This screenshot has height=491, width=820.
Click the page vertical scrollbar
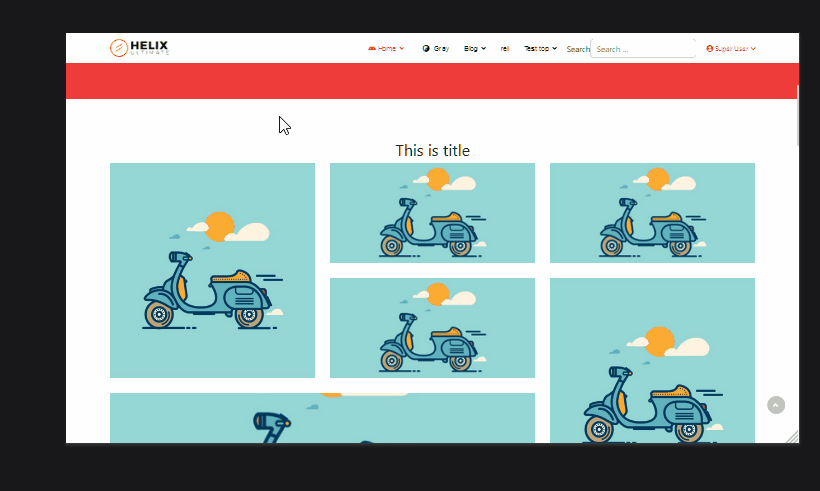coord(797,115)
